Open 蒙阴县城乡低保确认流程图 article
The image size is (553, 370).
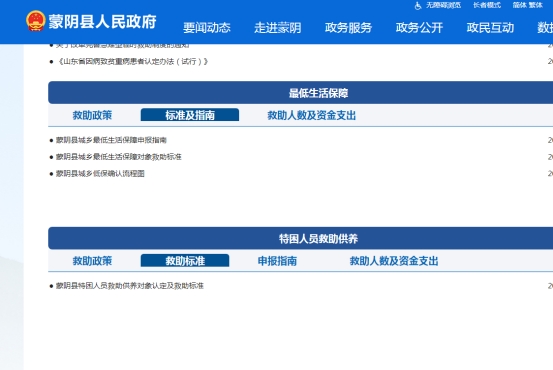tap(100, 174)
